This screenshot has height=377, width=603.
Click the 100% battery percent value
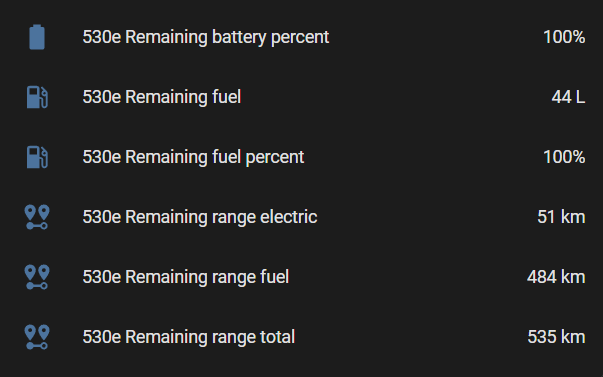pos(564,37)
